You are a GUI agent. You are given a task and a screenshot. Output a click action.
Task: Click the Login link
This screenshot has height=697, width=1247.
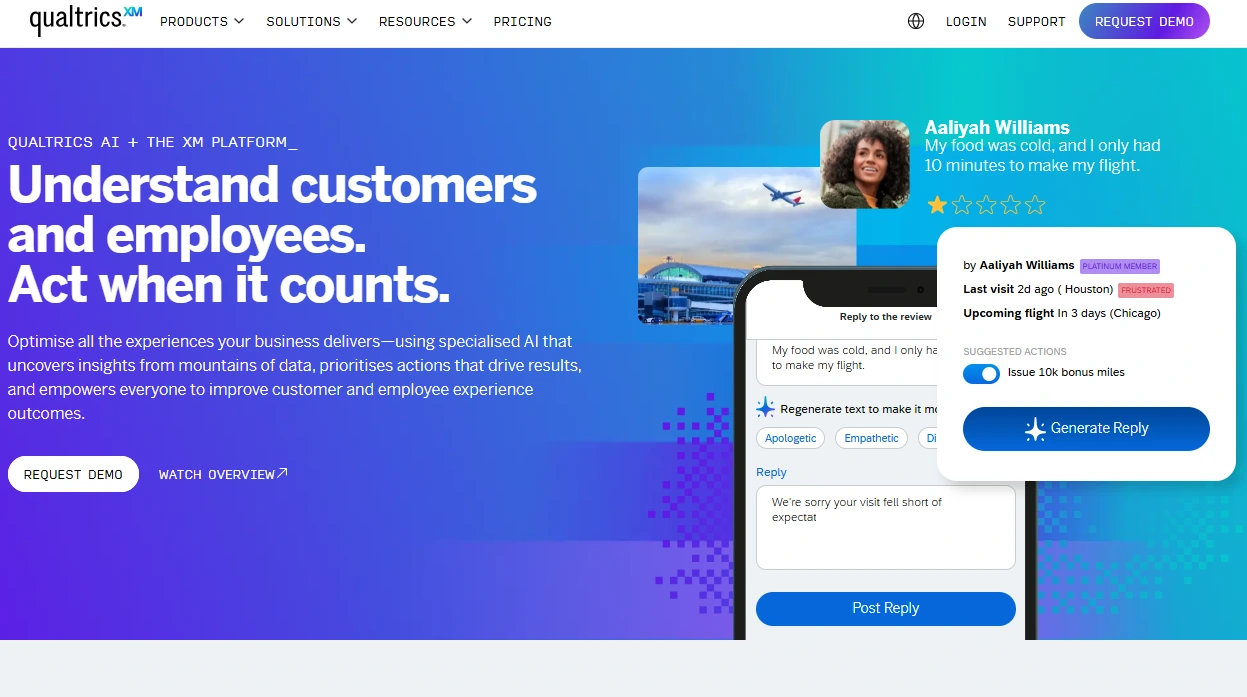[966, 21]
